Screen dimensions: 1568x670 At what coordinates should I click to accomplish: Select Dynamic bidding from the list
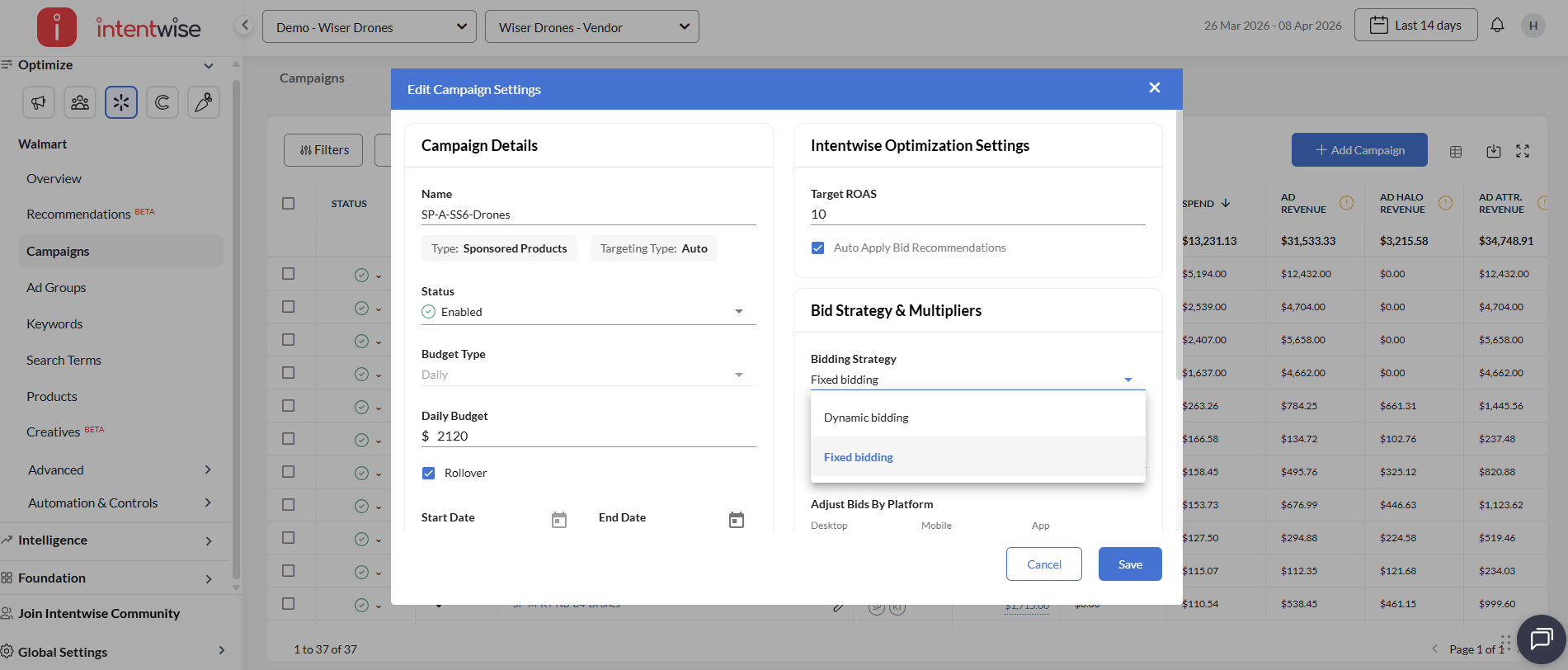point(866,418)
